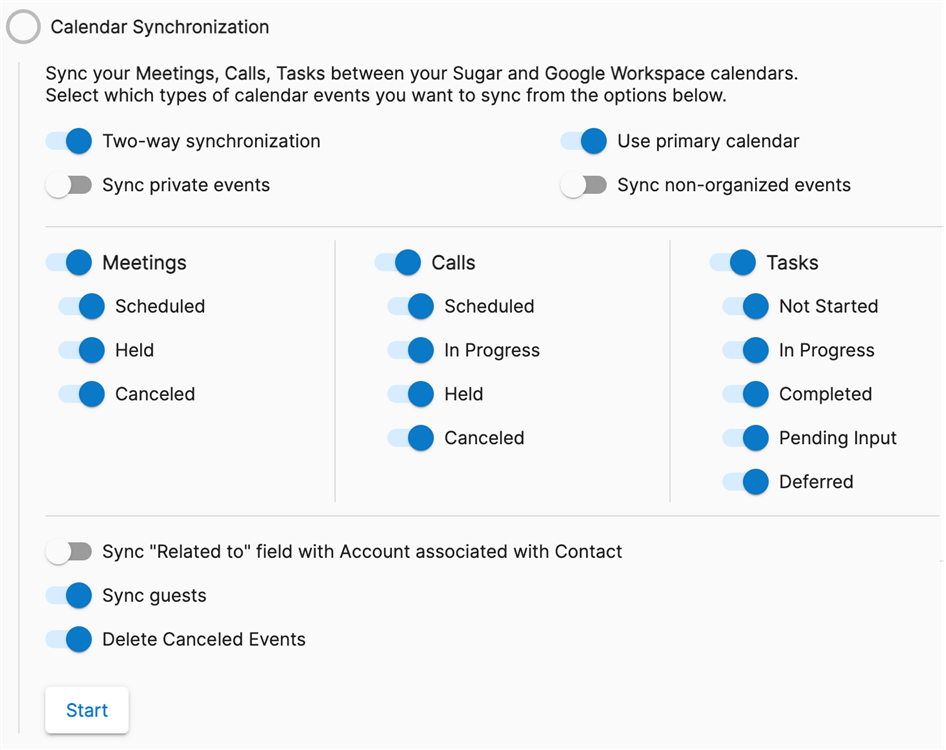Viewport: 946px width, 750px height.
Task: Disable Tasks Deferred toggle
Action: (746, 482)
